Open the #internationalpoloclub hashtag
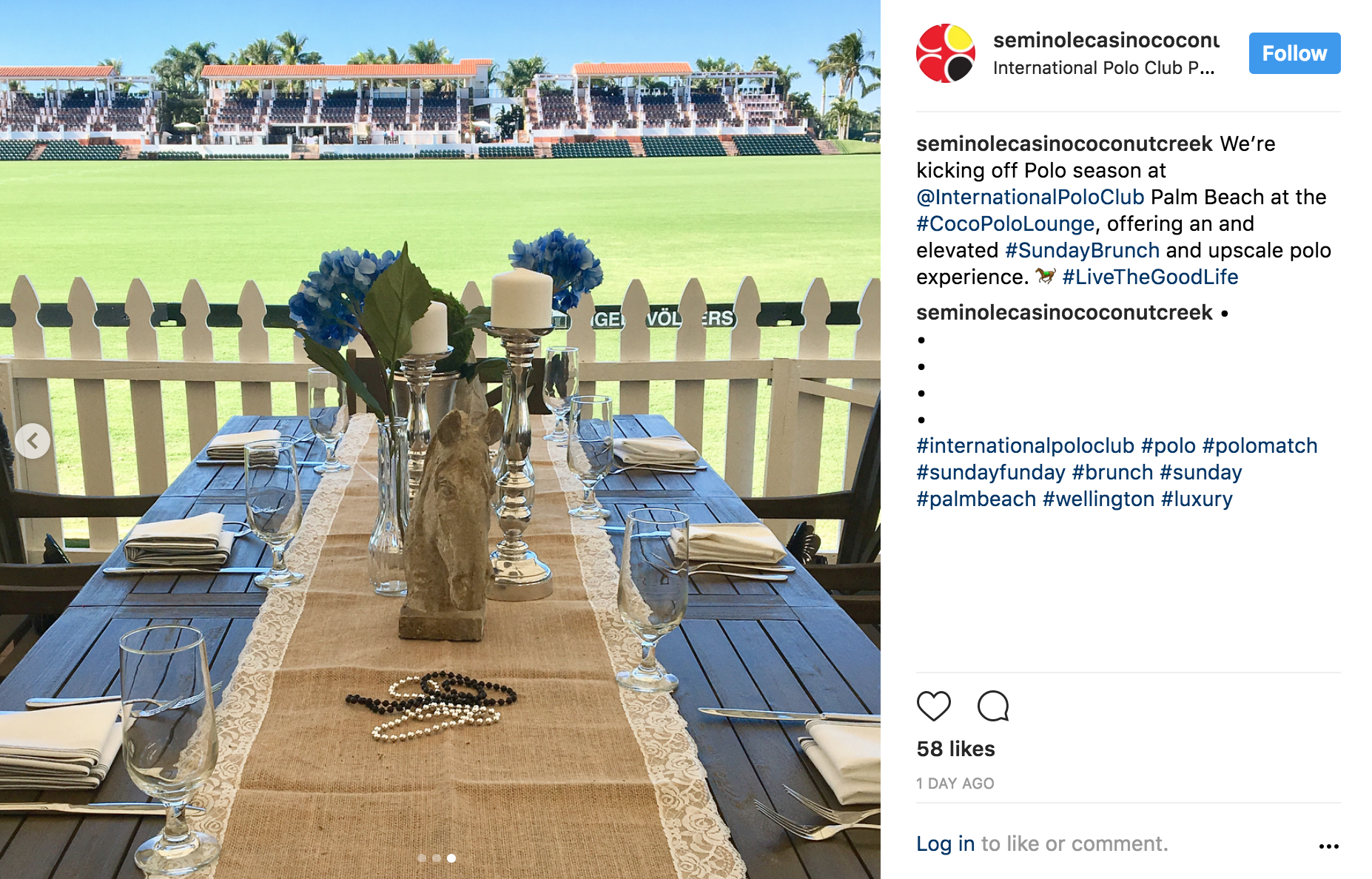 (x=1025, y=445)
